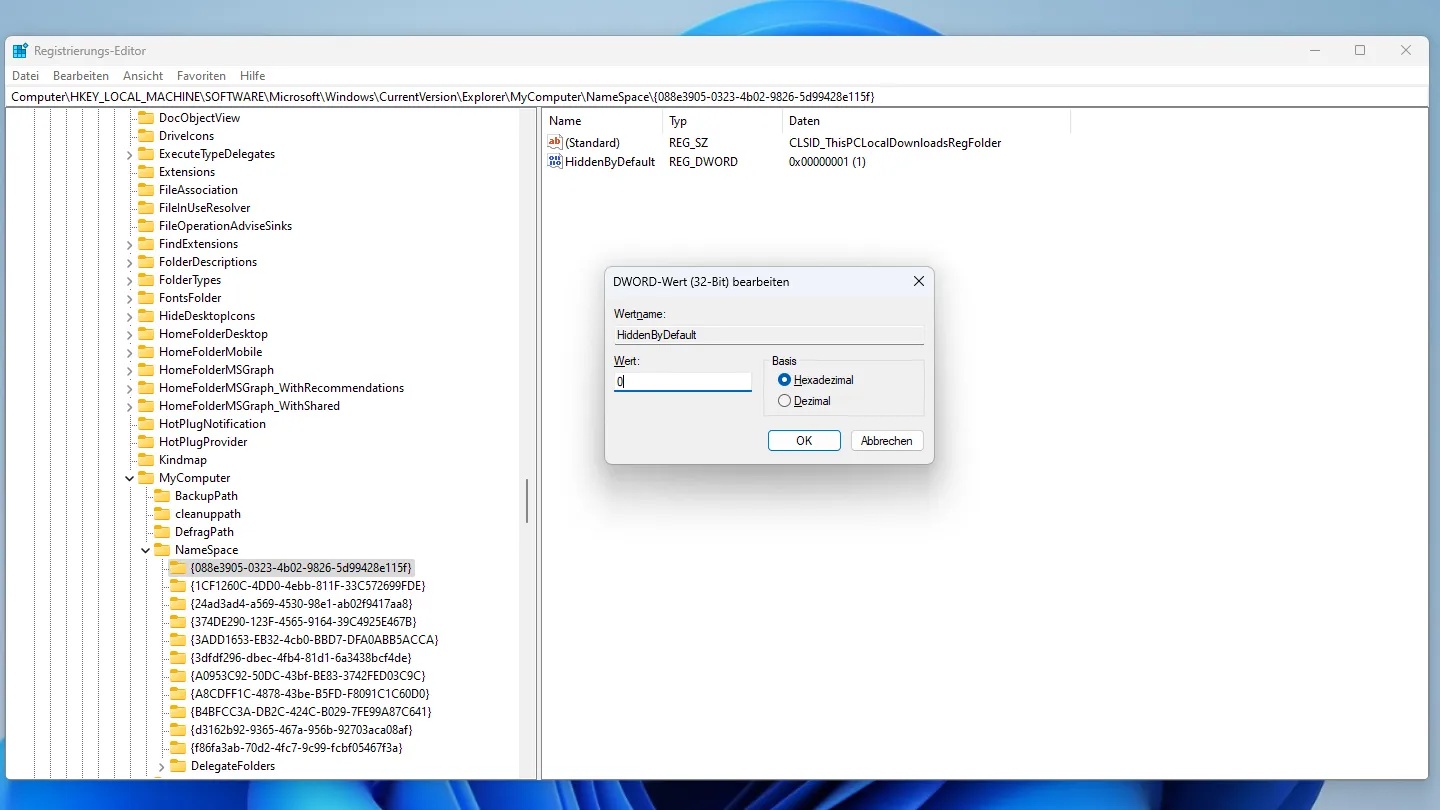Click the HiddenByDefault DWORD value icon
The image size is (1440, 810).
[555, 161]
